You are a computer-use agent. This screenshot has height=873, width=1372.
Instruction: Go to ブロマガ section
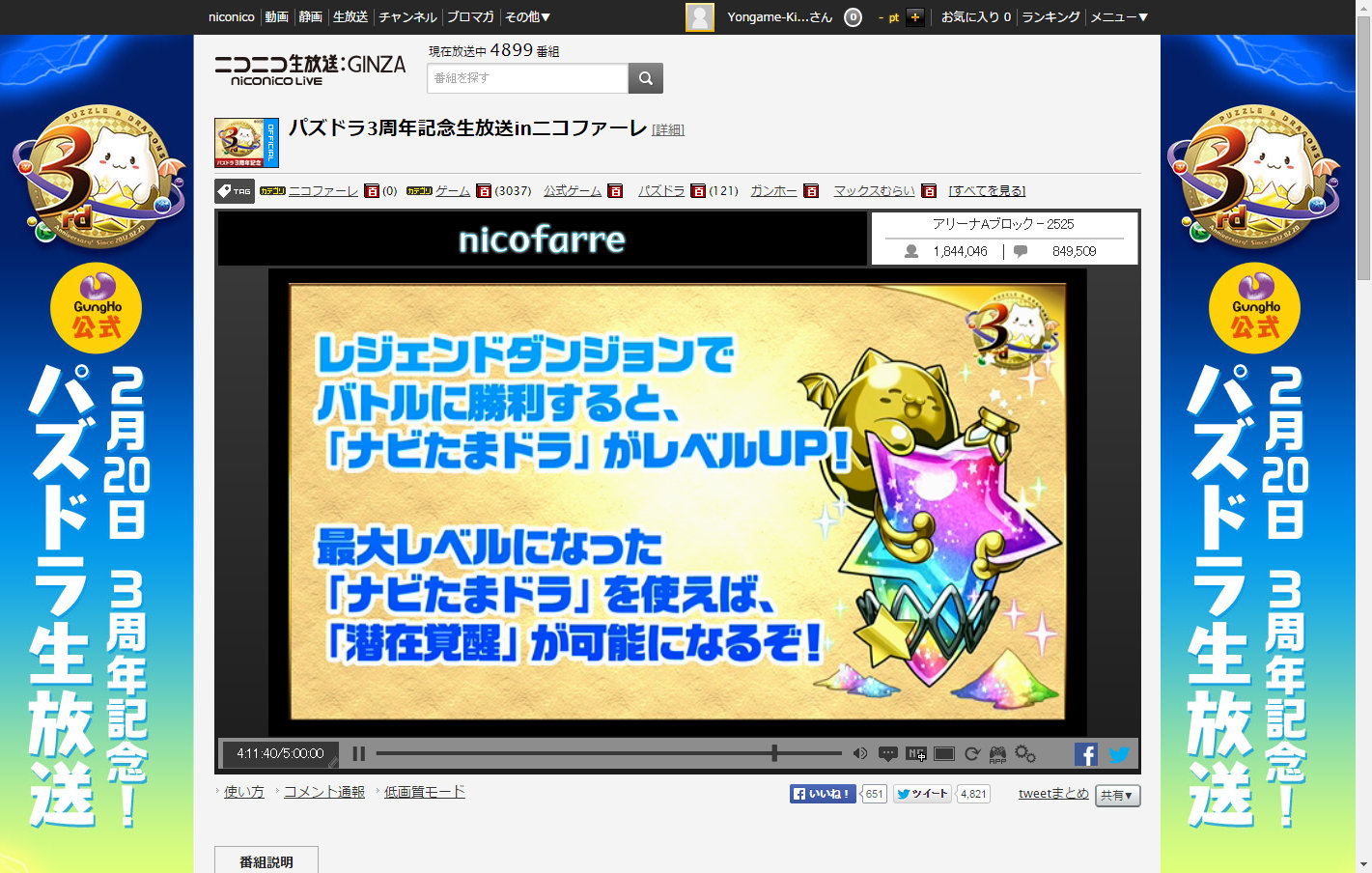470,17
